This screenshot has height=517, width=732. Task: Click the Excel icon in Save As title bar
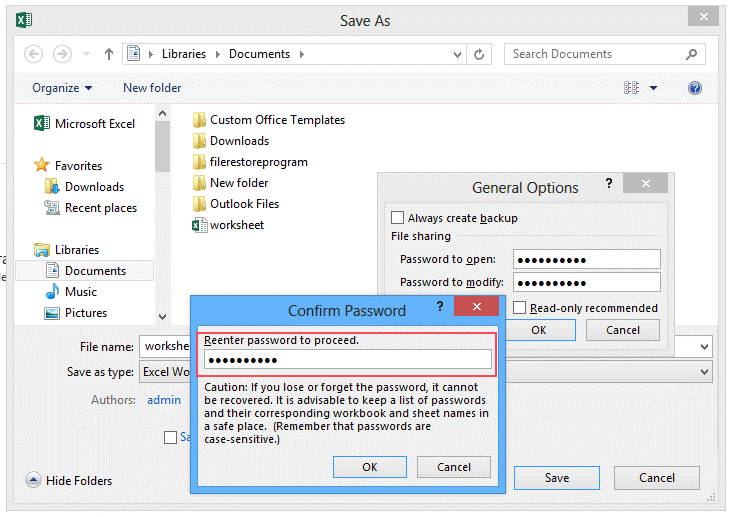pyautogui.click(x=24, y=20)
